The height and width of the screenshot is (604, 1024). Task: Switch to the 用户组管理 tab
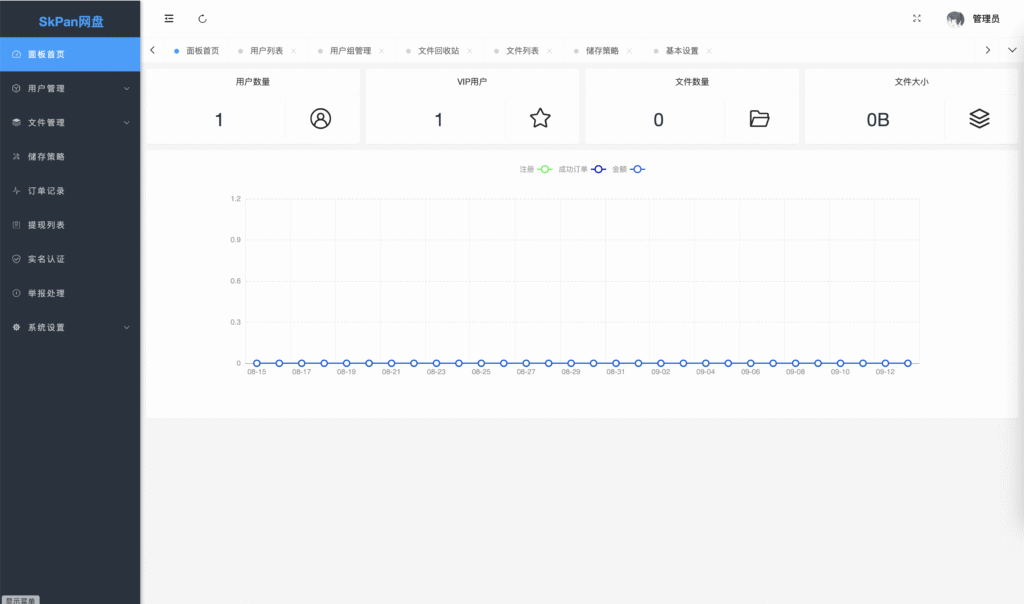(350, 51)
